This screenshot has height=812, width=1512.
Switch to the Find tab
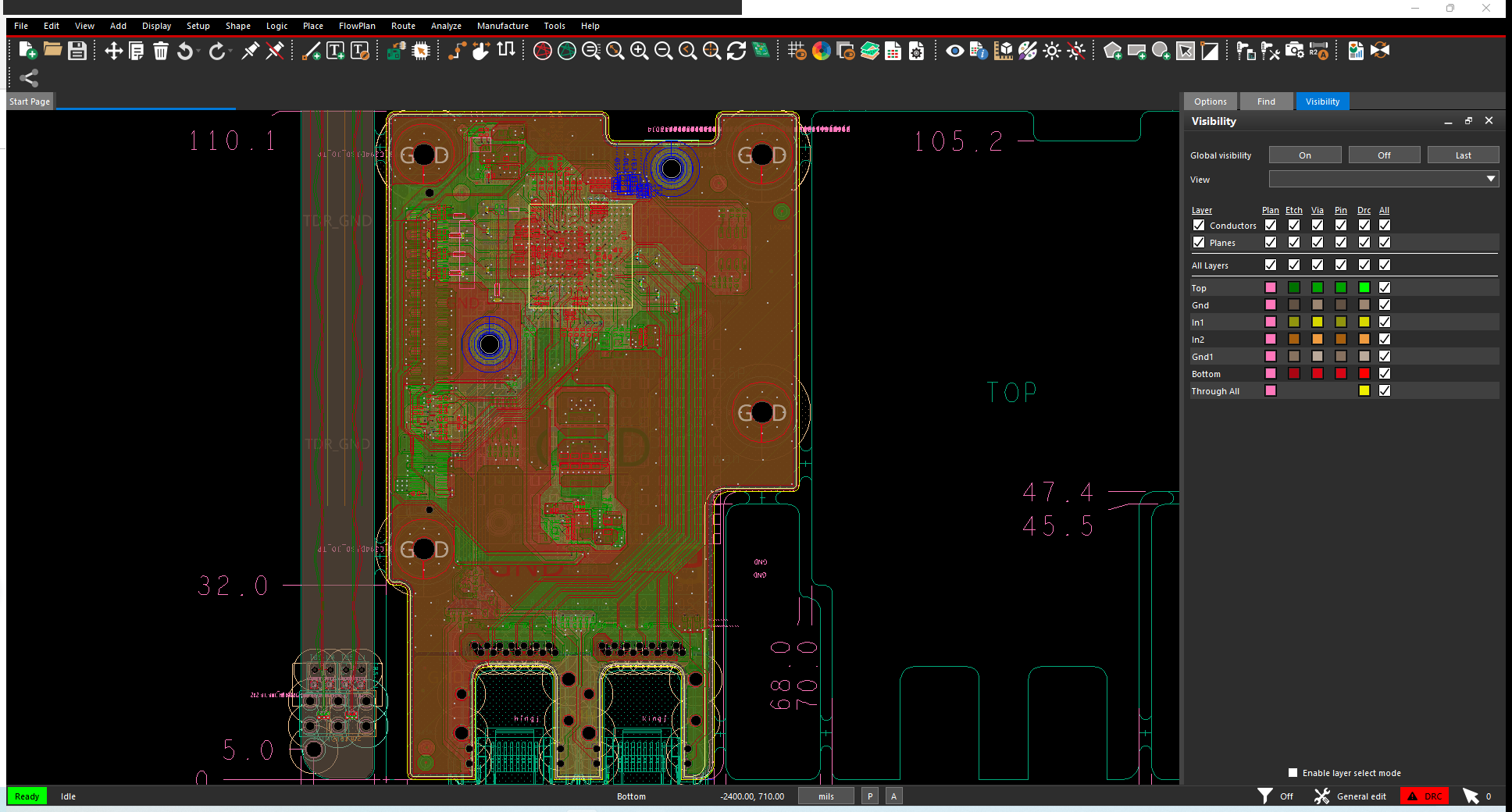tap(1266, 101)
